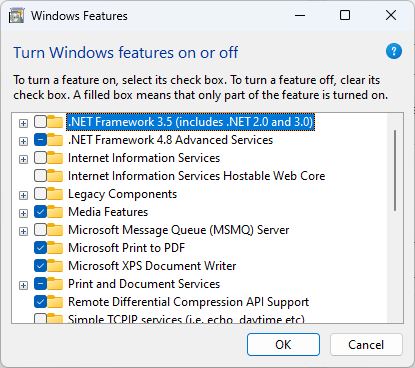Expand the .NET Framework 4.8 Advanced Services node
The image size is (415, 368).
(23, 141)
